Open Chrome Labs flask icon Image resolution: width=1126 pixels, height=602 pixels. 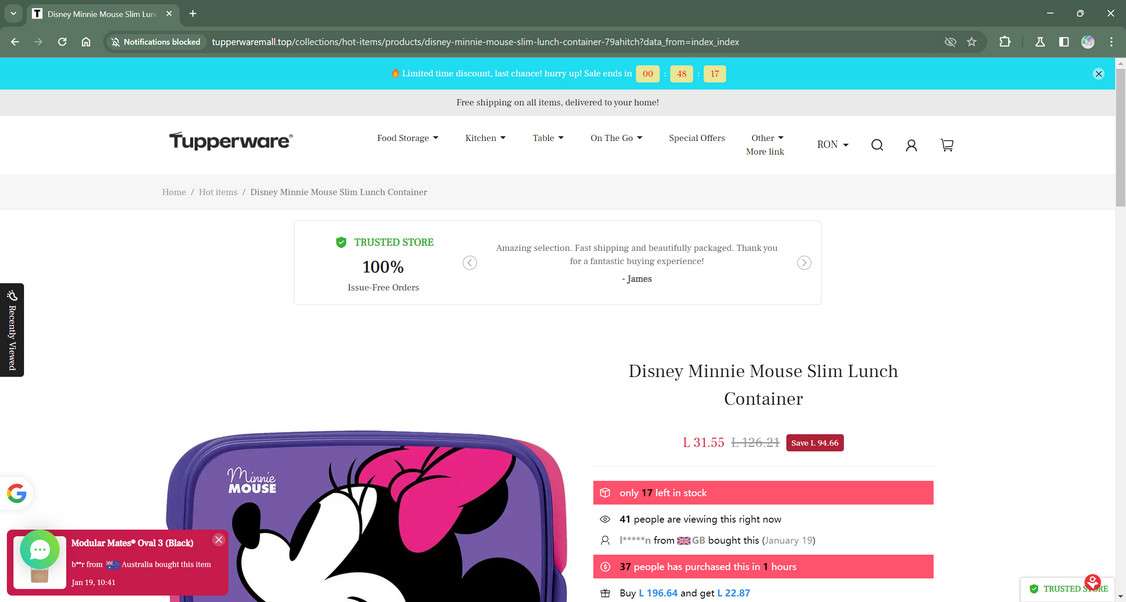[x=1040, y=42]
